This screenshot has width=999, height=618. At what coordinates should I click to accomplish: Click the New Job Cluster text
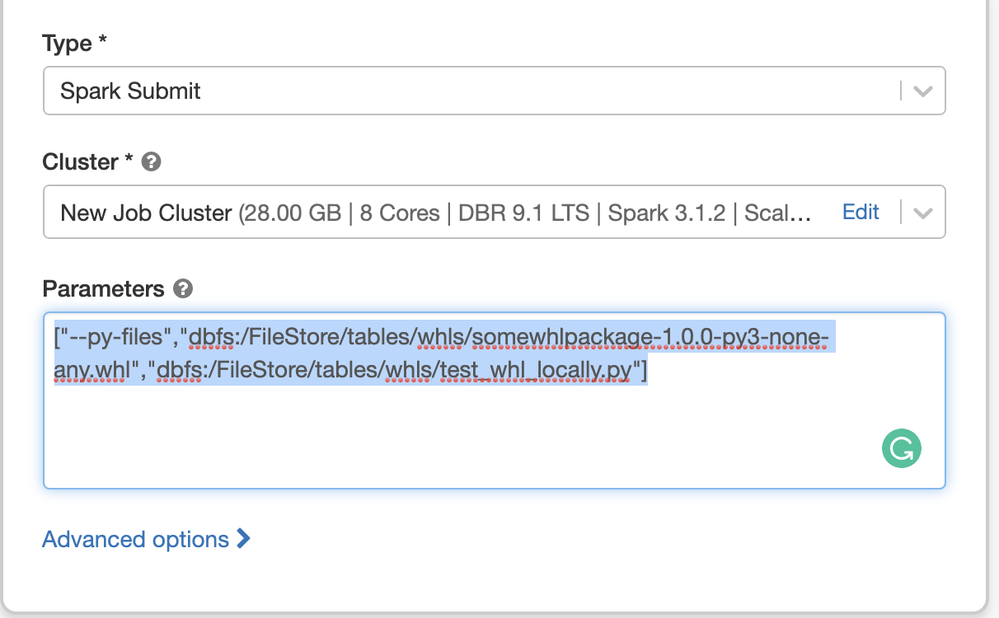146,213
